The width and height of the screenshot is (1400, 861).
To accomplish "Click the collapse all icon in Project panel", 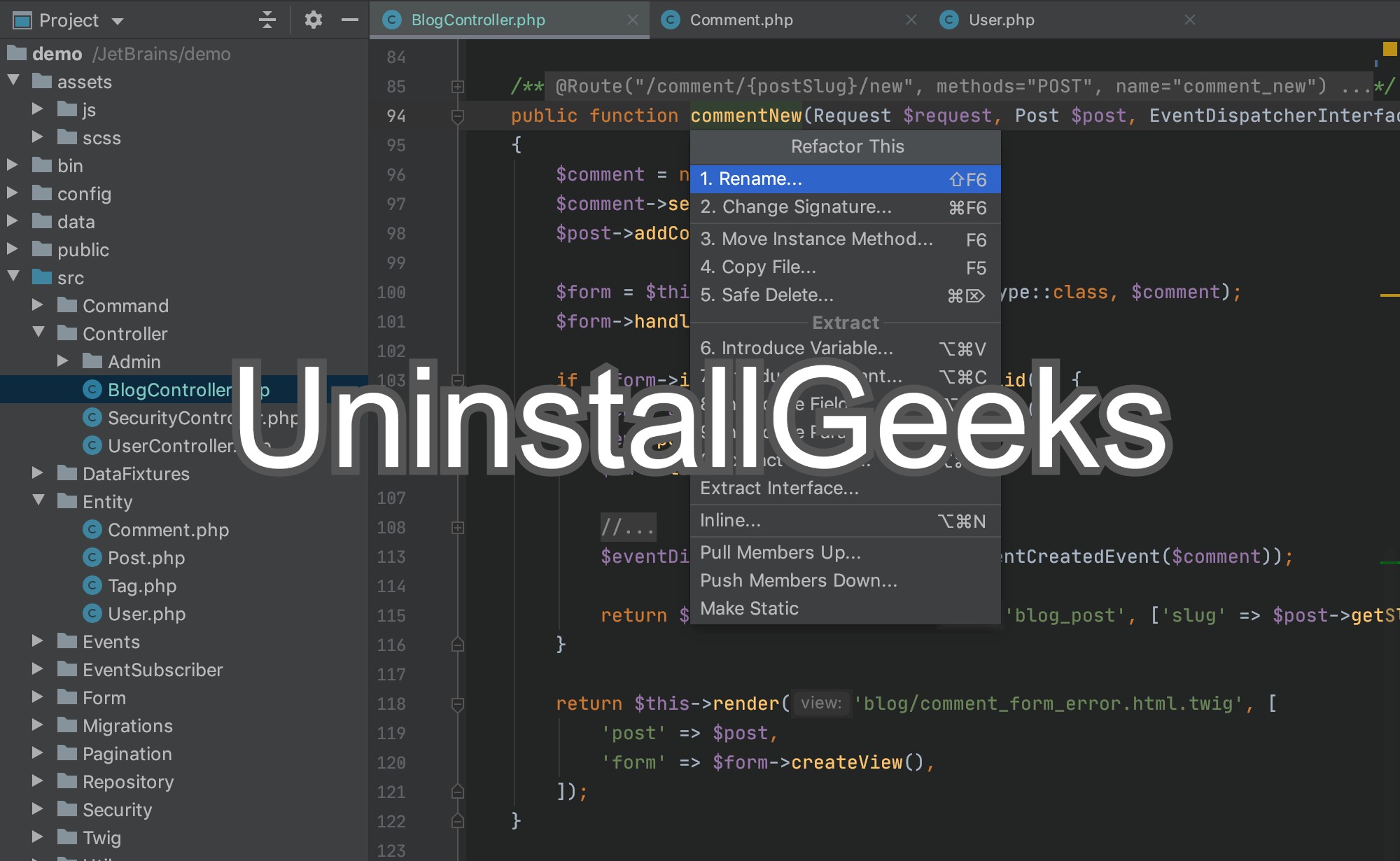I will coord(267,20).
